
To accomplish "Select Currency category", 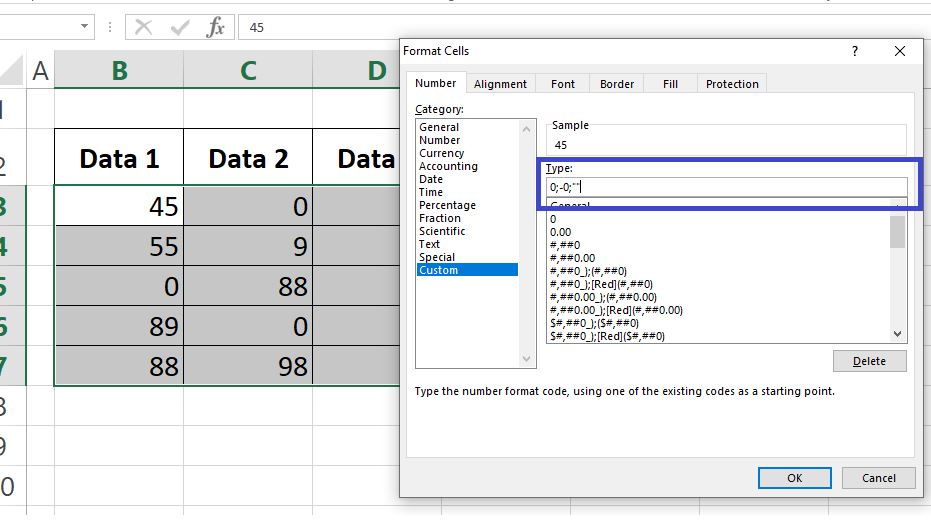I will click(x=441, y=153).
